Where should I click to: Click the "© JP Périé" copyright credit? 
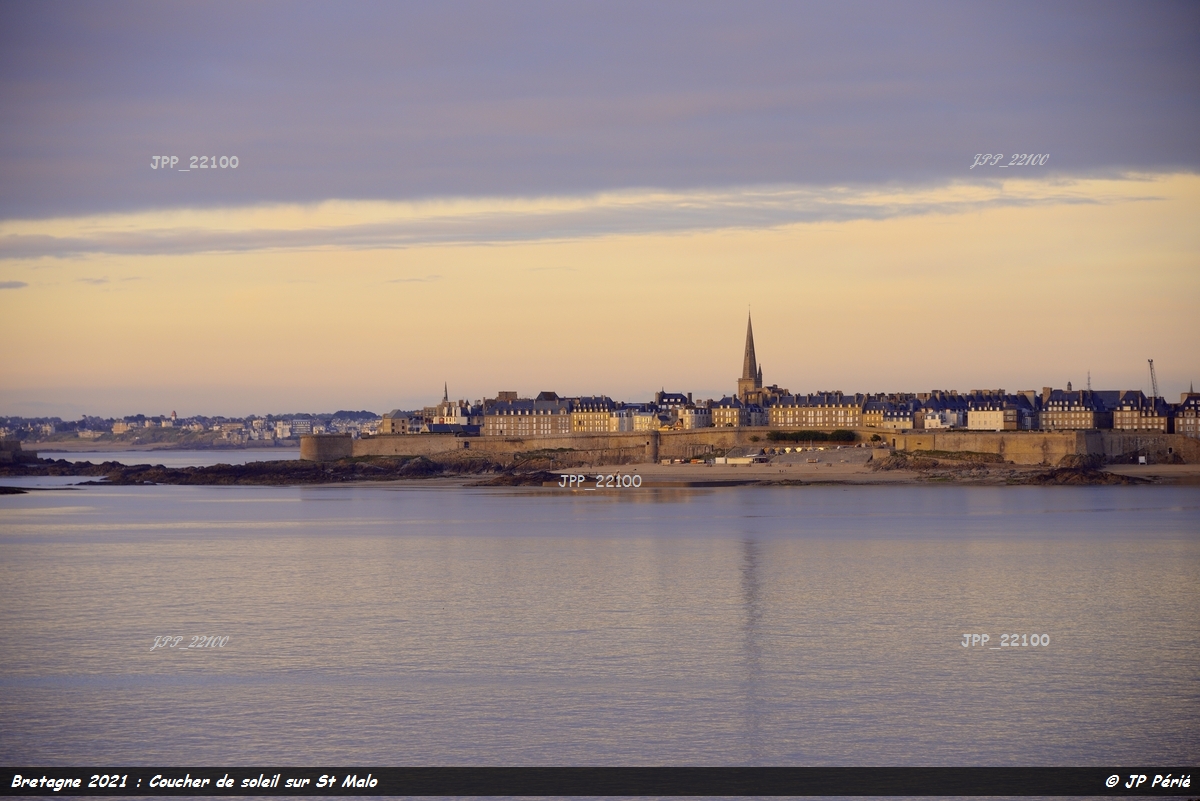pos(1148,781)
